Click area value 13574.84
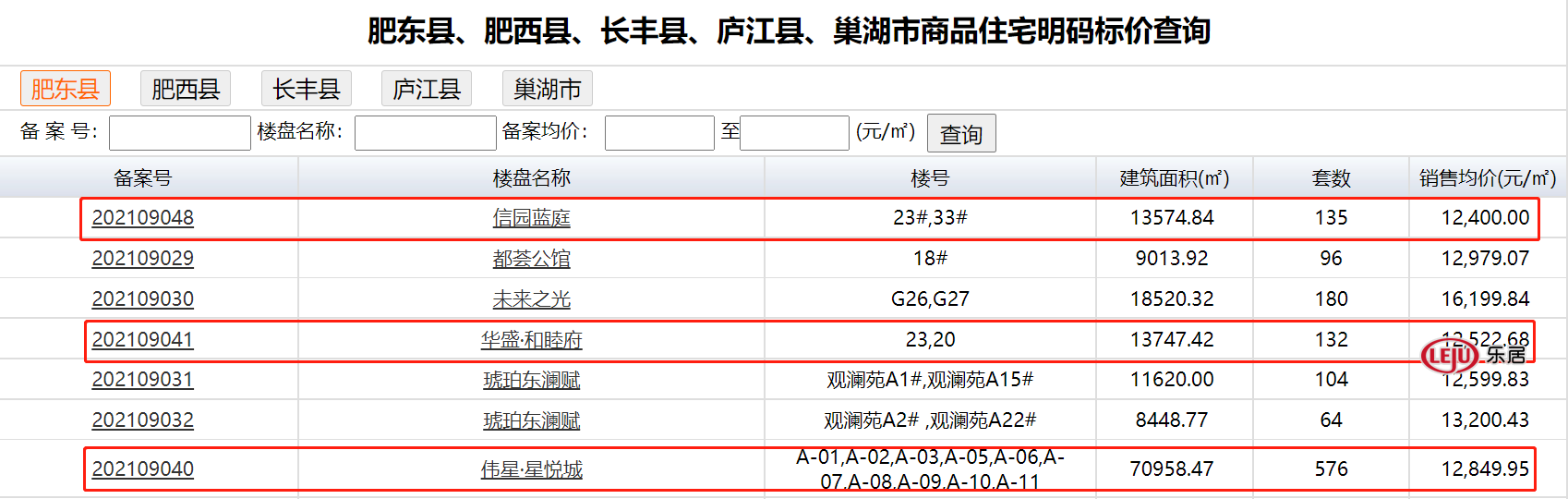Viewport: 1568px width, 499px height. click(1172, 218)
